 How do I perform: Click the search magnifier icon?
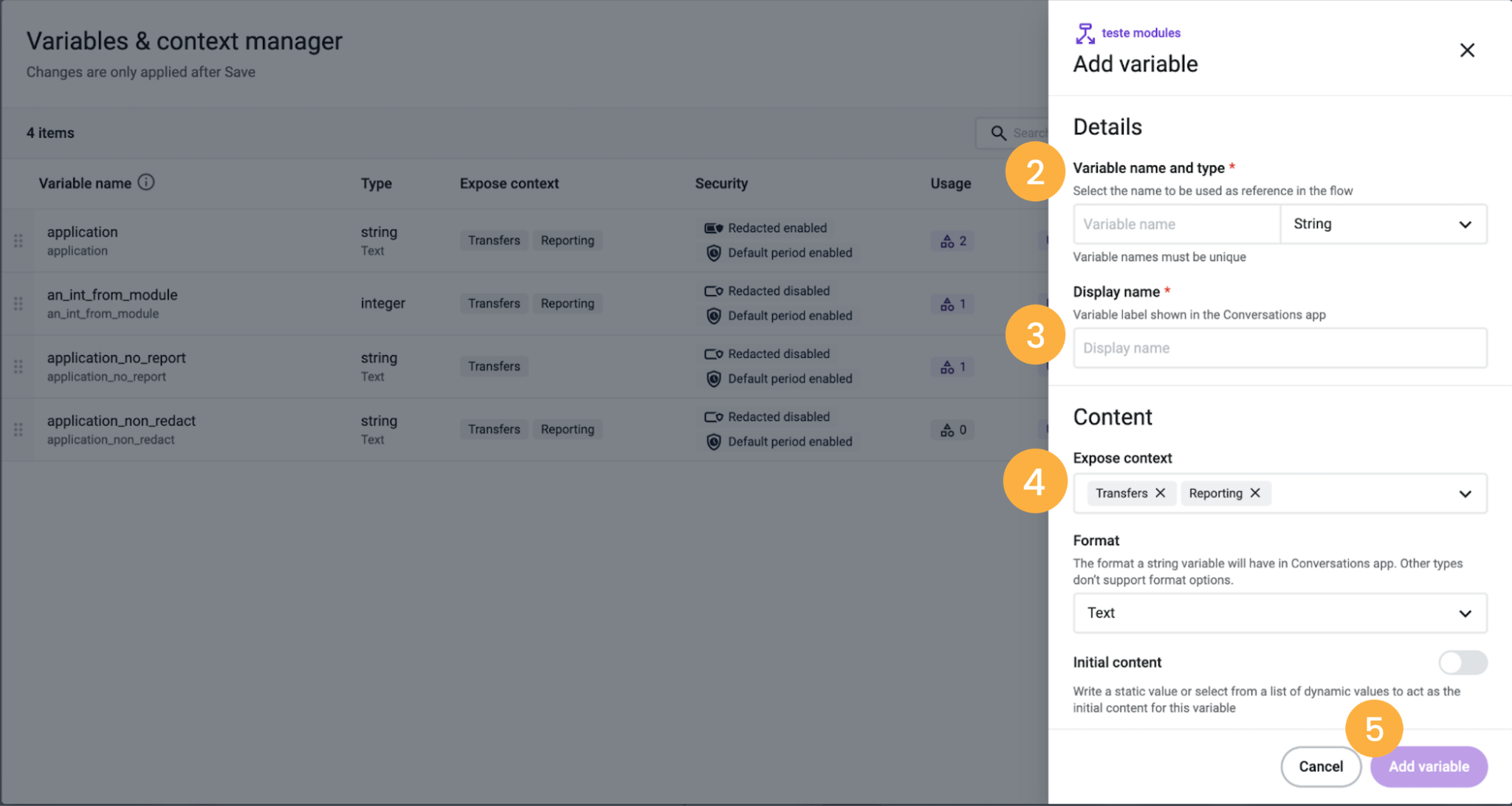(x=998, y=133)
